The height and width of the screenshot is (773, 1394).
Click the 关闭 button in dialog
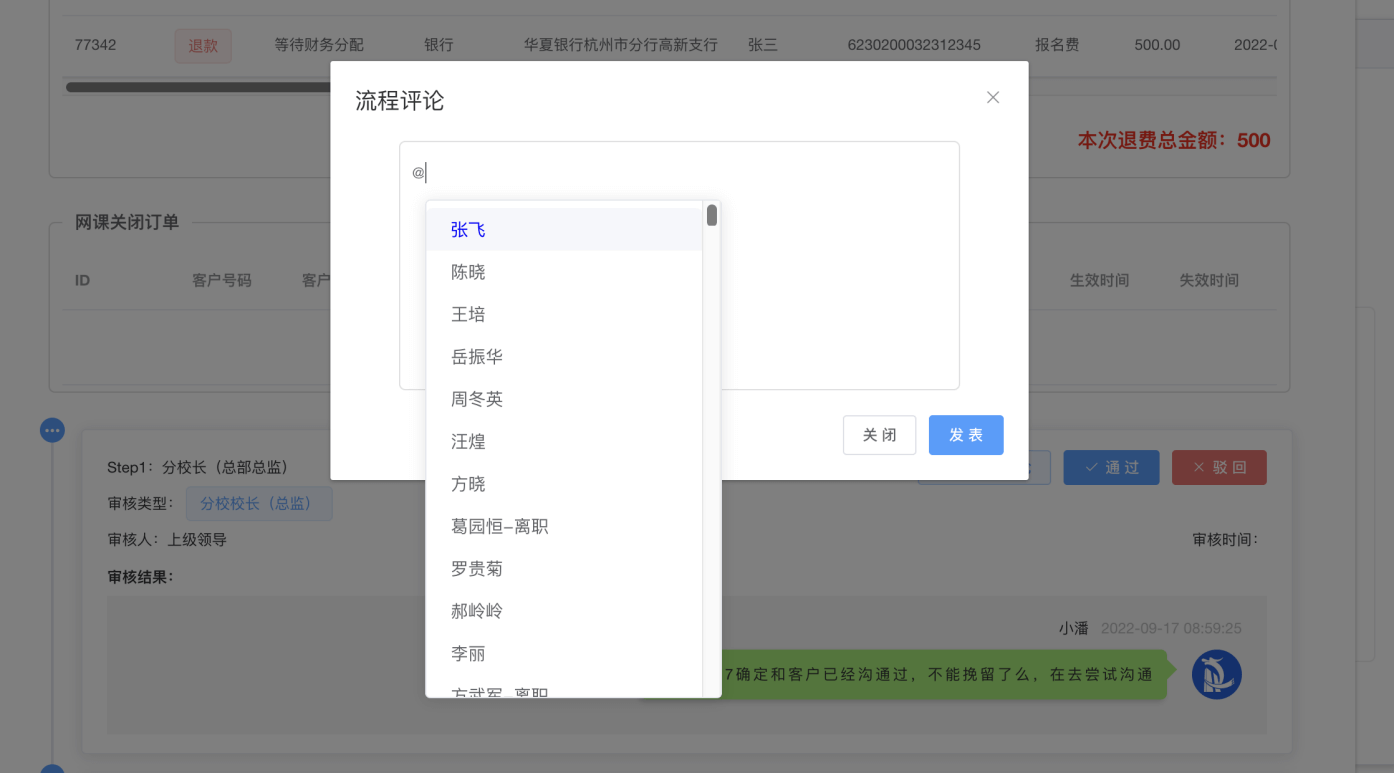[x=879, y=435]
